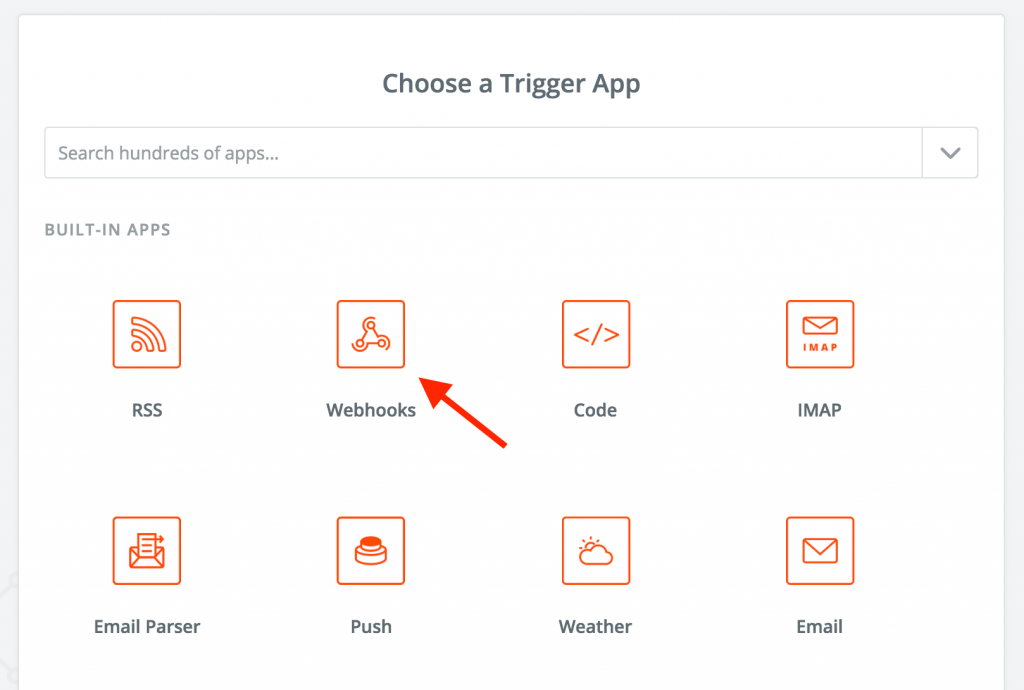
Task: Click the 'Choose a Trigger App' title
Action: click(511, 84)
